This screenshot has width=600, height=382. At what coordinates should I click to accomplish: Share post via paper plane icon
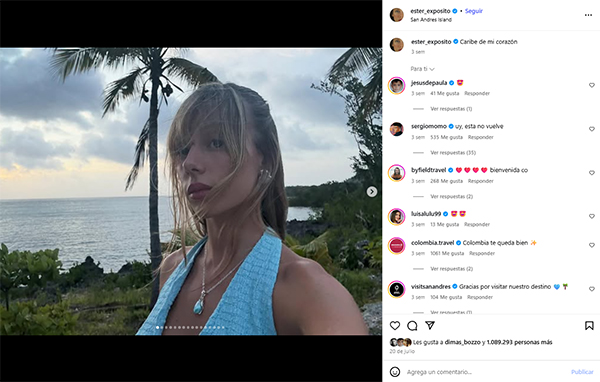click(x=430, y=325)
